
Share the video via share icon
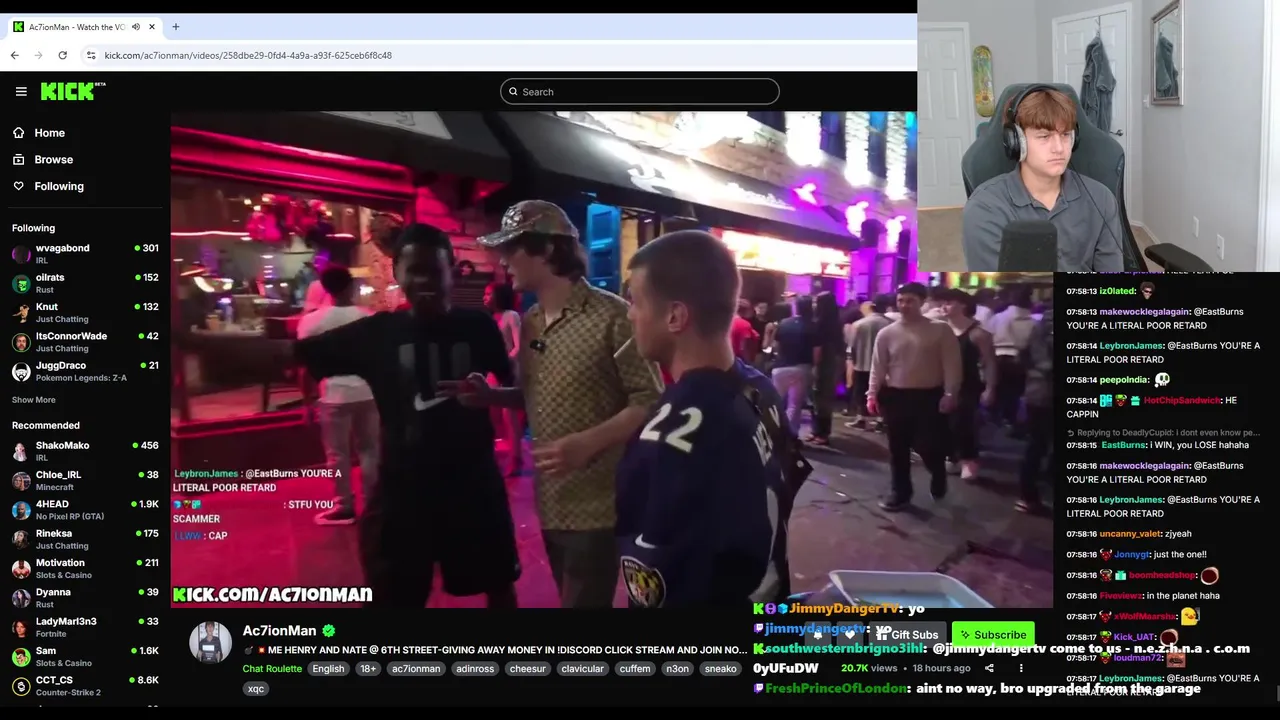pos(989,668)
